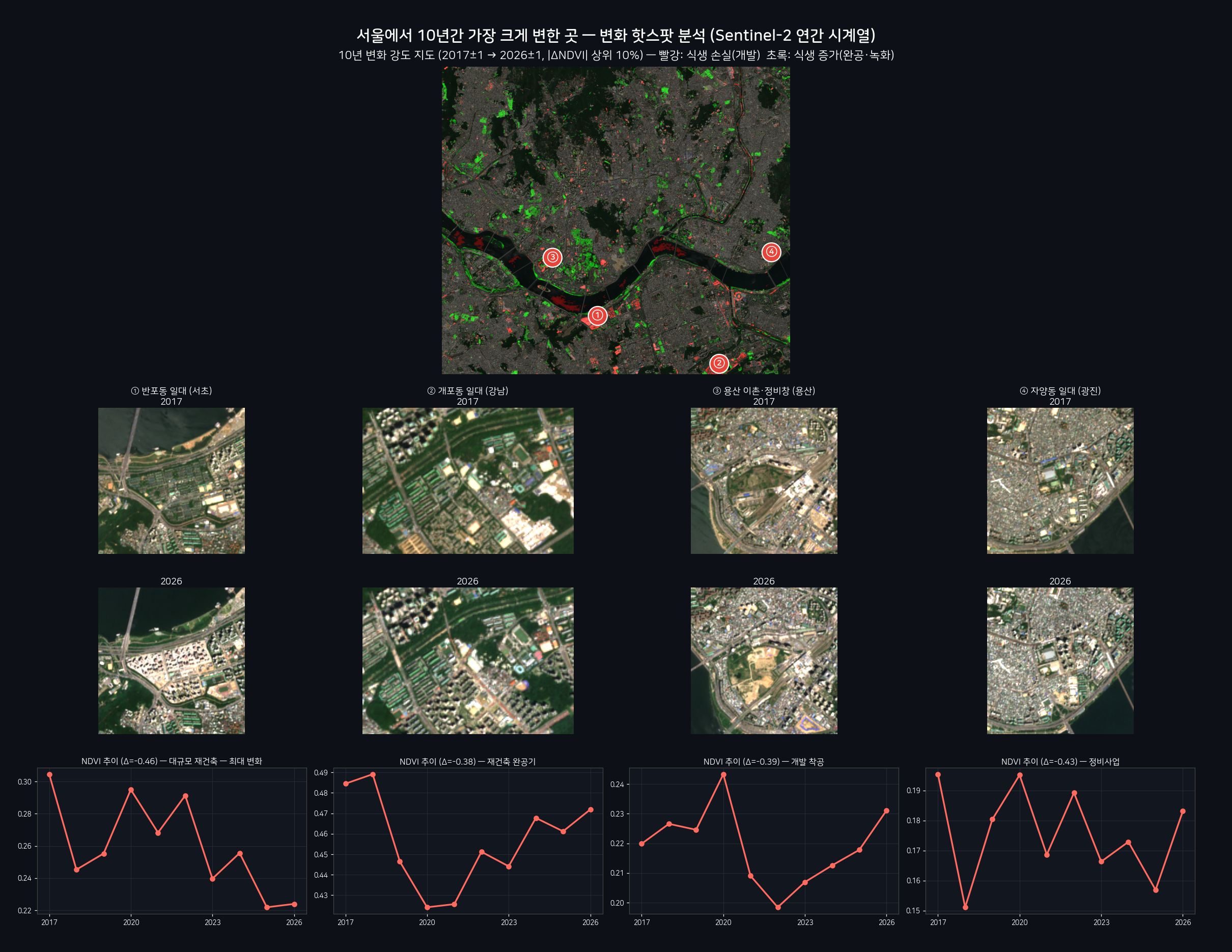The height and width of the screenshot is (952, 1232).
Task: Select the 2026 Jayang-dong satellite image
Action: [1060, 660]
